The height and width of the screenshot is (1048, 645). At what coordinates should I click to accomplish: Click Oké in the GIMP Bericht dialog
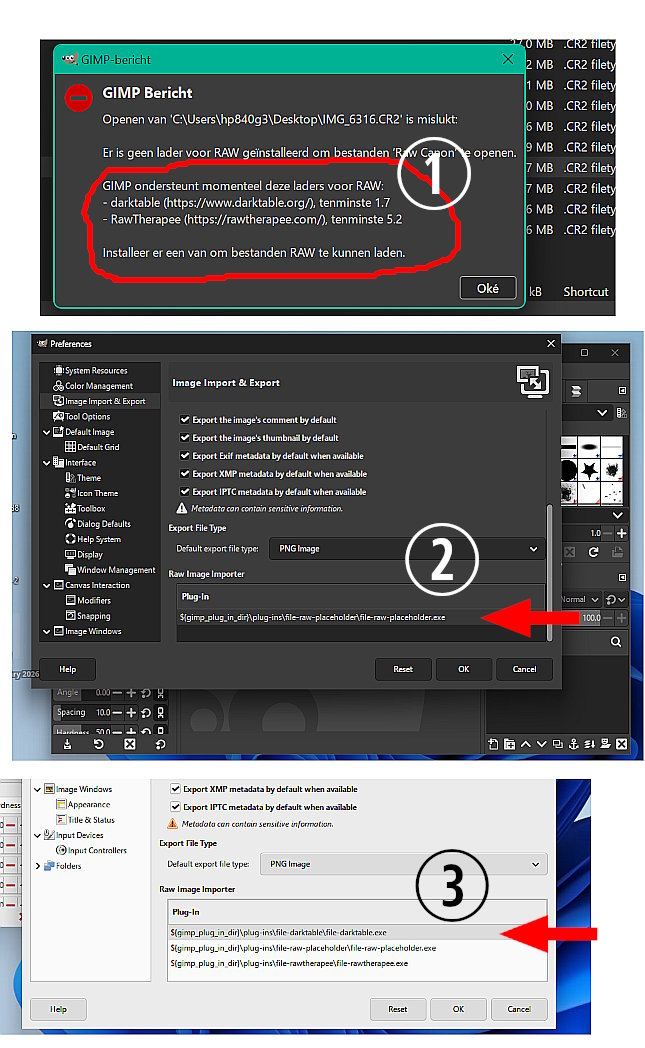(x=488, y=288)
